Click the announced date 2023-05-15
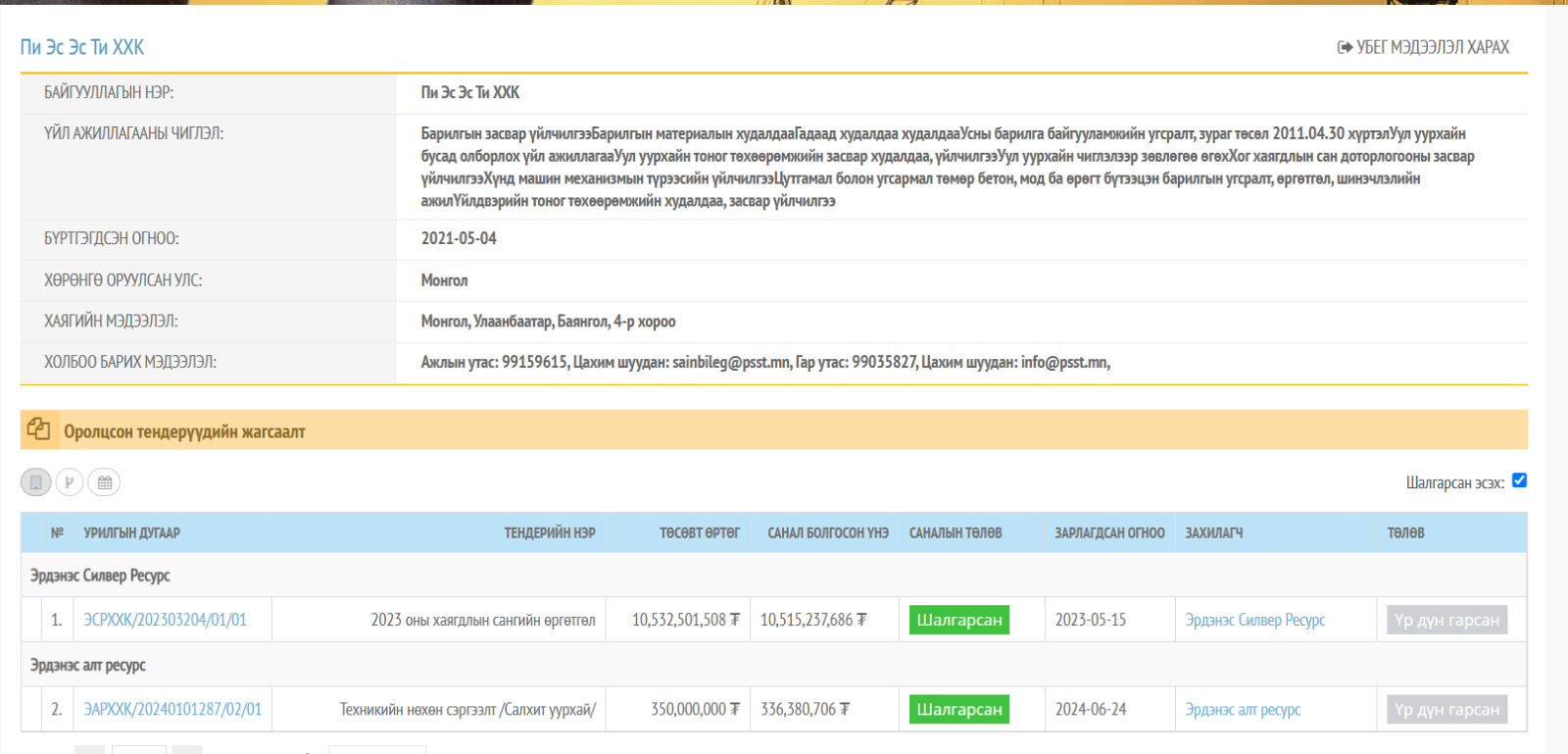The height and width of the screenshot is (754, 1568). click(x=1091, y=620)
